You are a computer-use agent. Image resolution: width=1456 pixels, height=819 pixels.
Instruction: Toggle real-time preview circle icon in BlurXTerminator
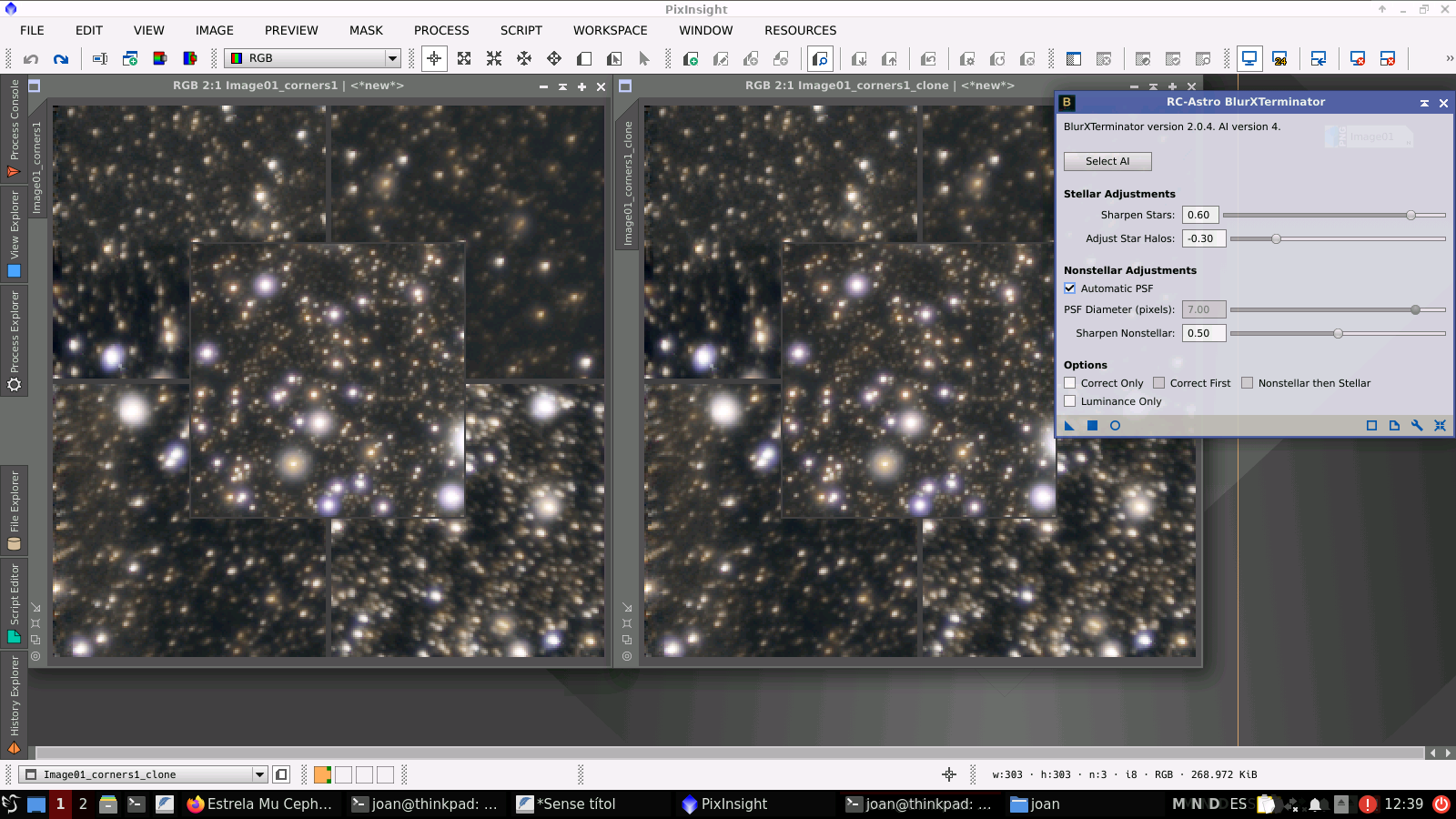(x=1115, y=425)
